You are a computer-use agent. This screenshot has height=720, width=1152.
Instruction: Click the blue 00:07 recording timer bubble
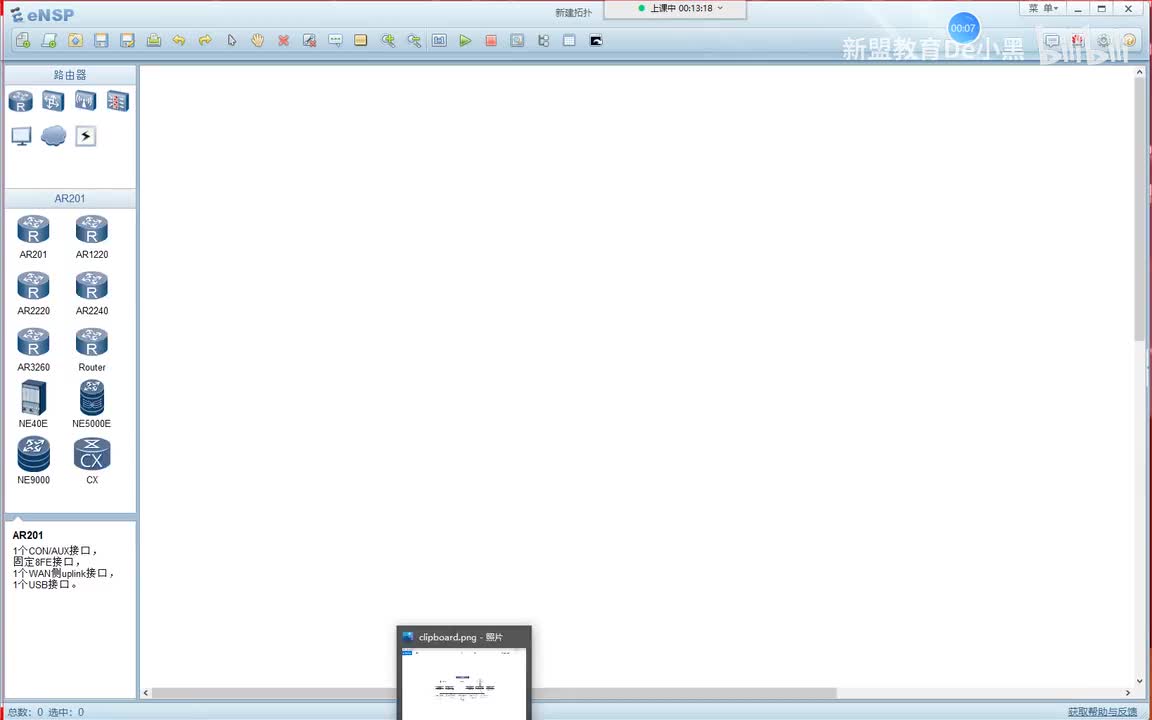[x=963, y=29]
